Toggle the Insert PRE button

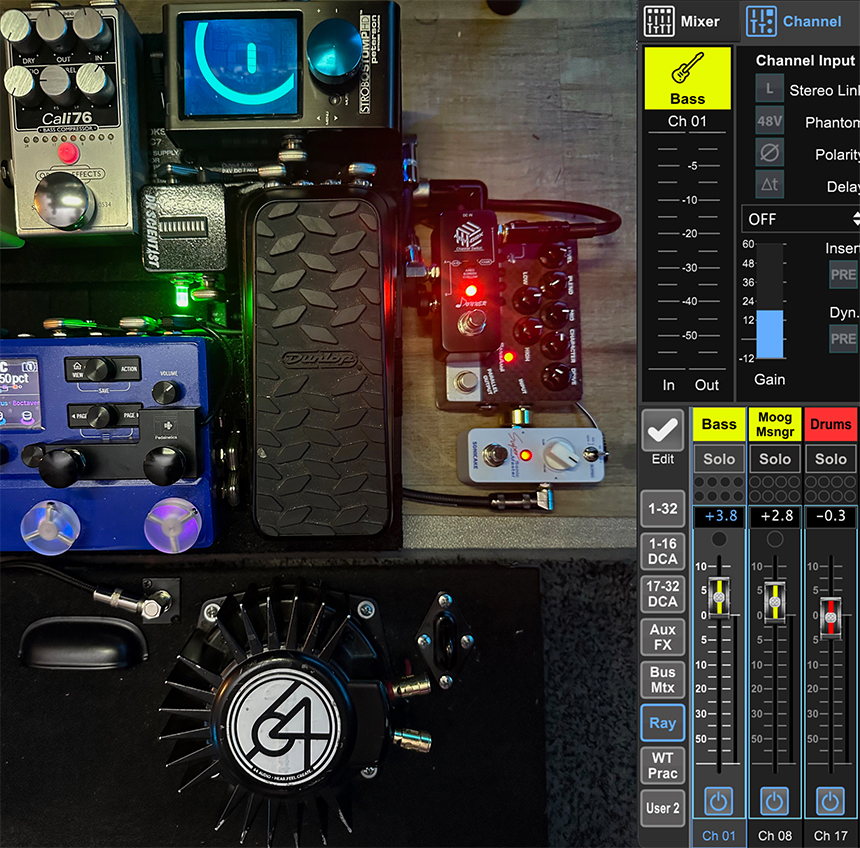click(x=843, y=275)
